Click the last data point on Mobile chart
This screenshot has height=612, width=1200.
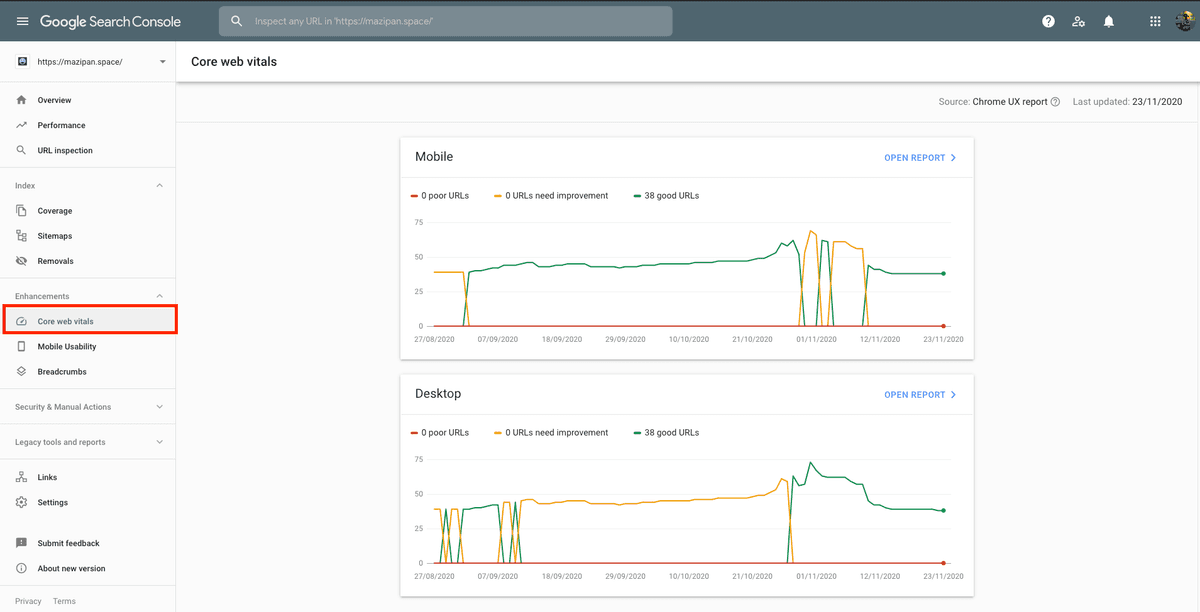pyautogui.click(x=943, y=274)
